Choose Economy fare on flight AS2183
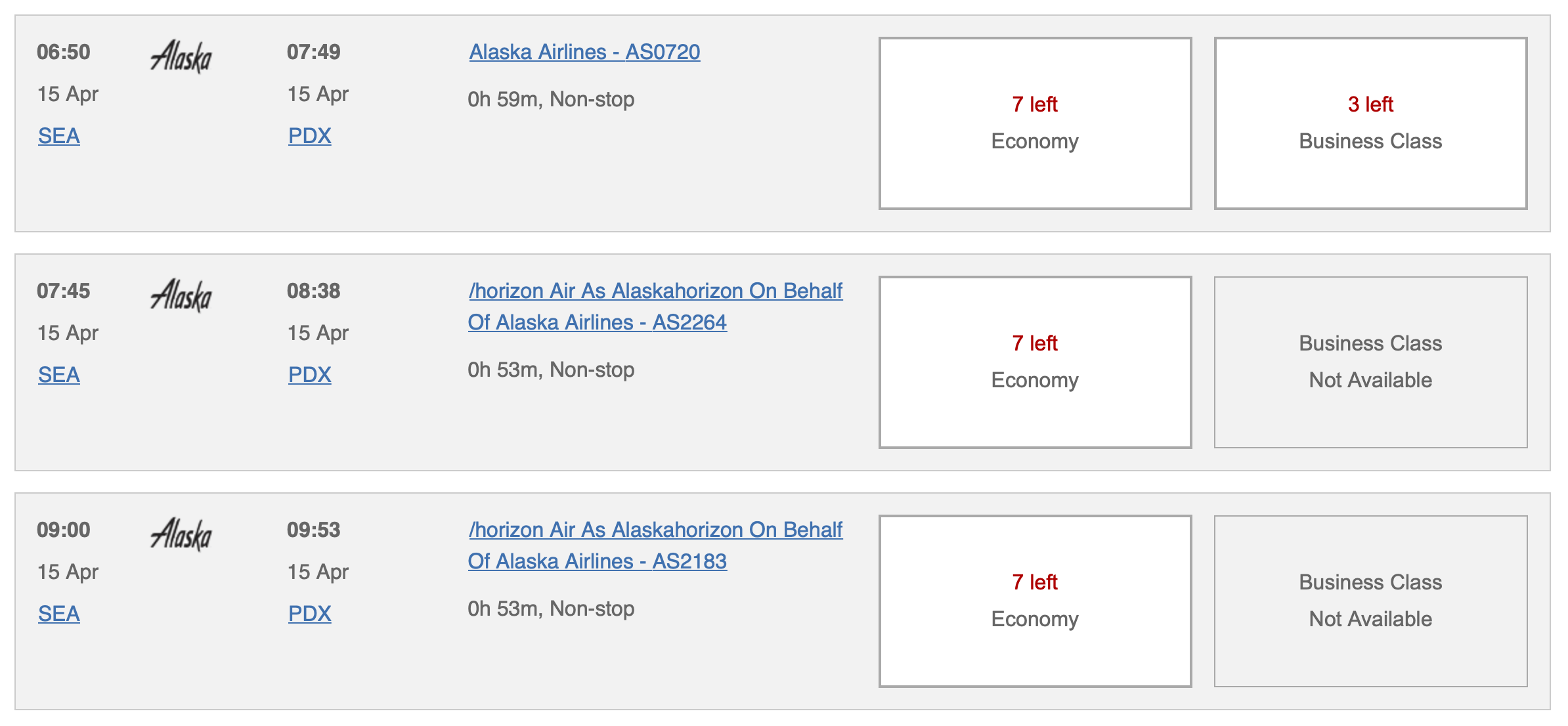 click(1035, 599)
